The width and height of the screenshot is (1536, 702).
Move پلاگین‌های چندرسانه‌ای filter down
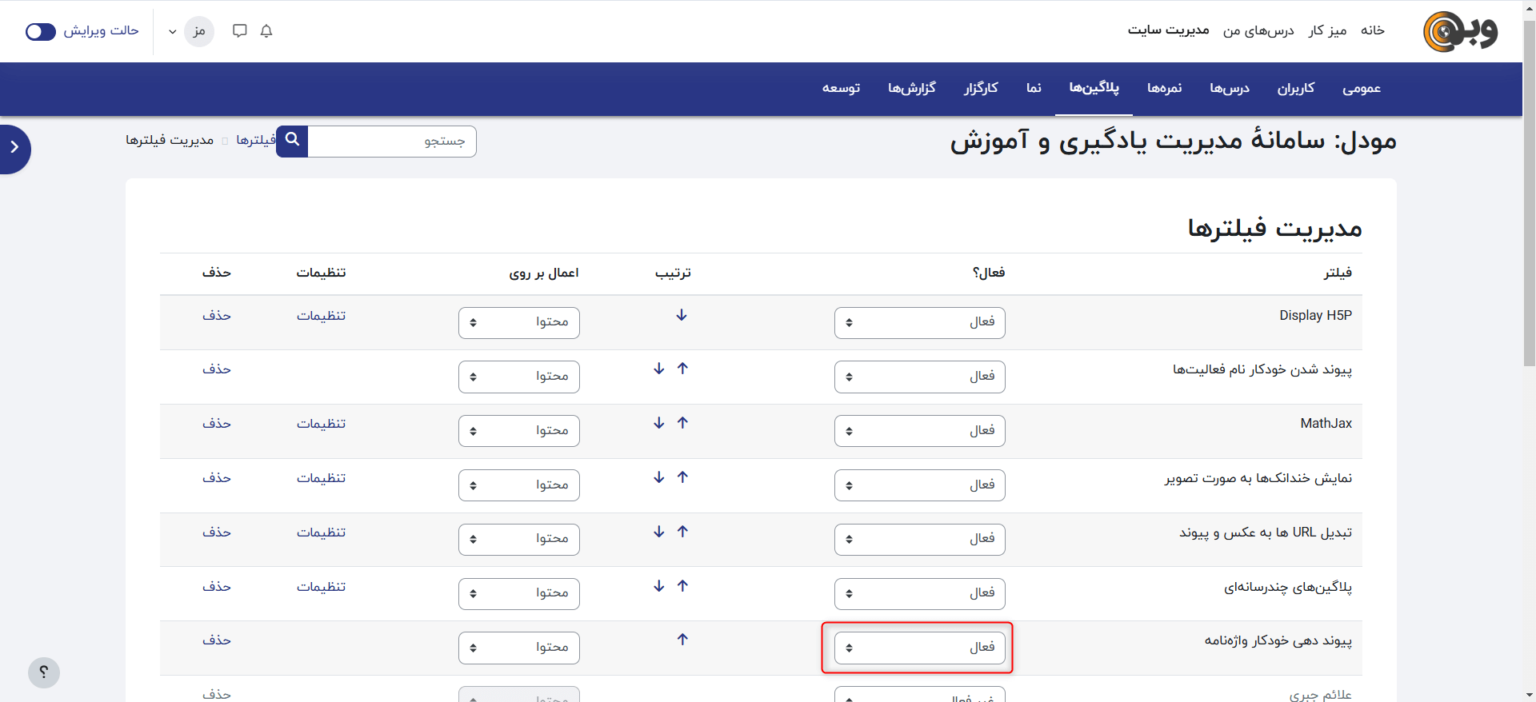pyautogui.click(x=659, y=586)
